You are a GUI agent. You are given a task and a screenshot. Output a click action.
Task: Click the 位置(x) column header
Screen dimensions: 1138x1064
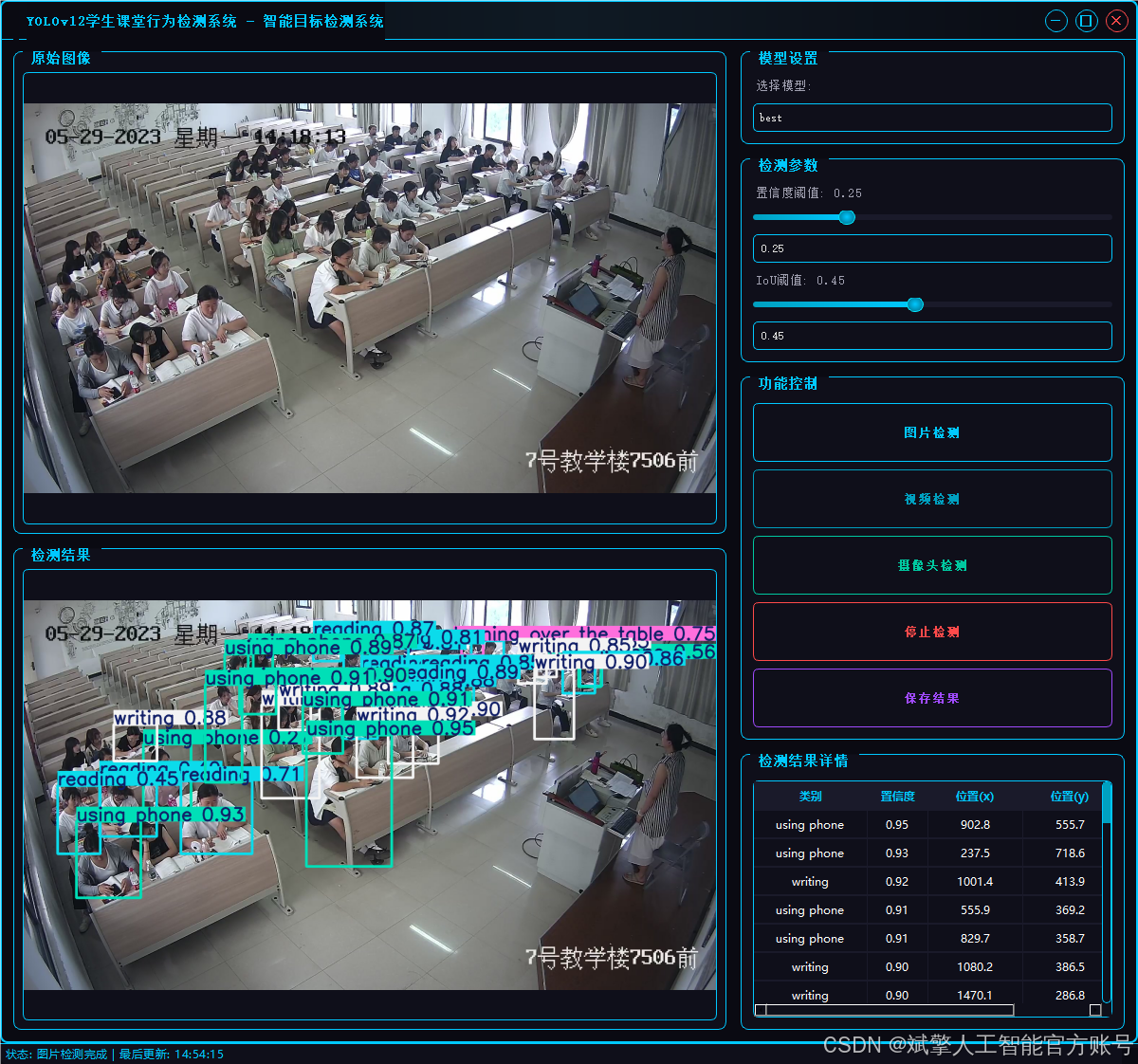click(x=975, y=797)
